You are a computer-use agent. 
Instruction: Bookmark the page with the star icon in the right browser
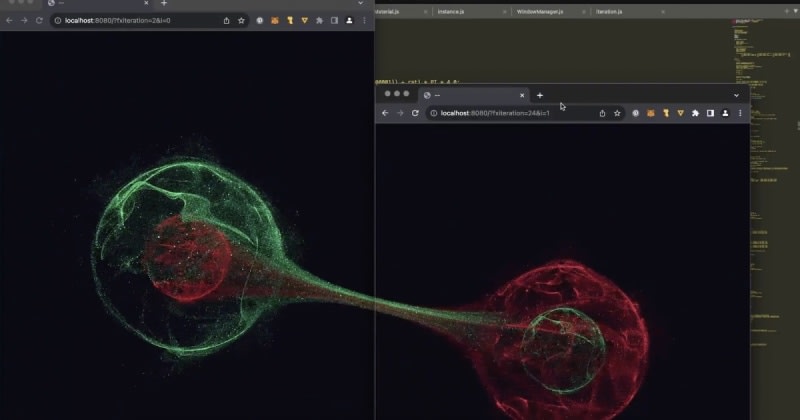click(x=617, y=113)
